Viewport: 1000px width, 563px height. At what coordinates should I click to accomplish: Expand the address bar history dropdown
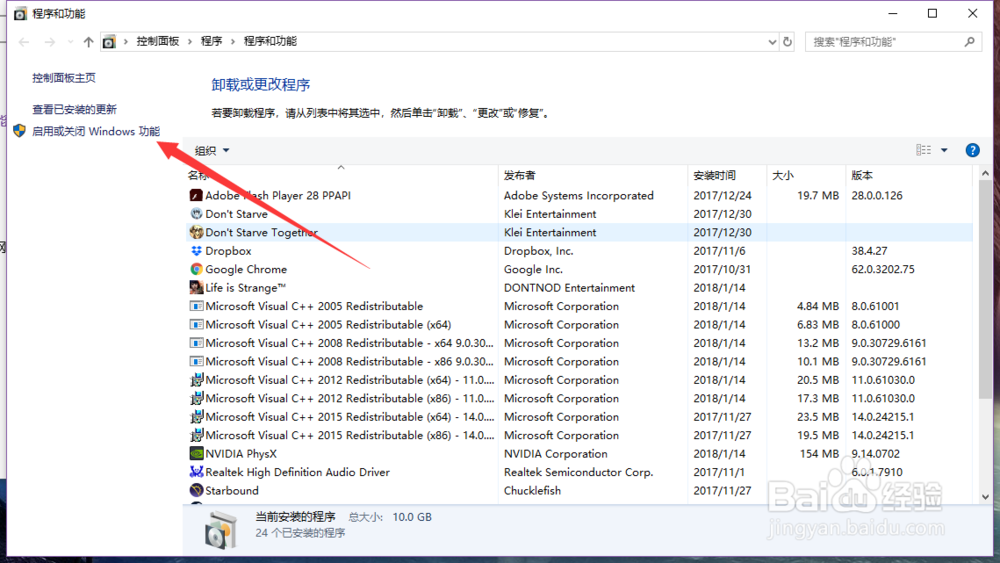tap(772, 42)
